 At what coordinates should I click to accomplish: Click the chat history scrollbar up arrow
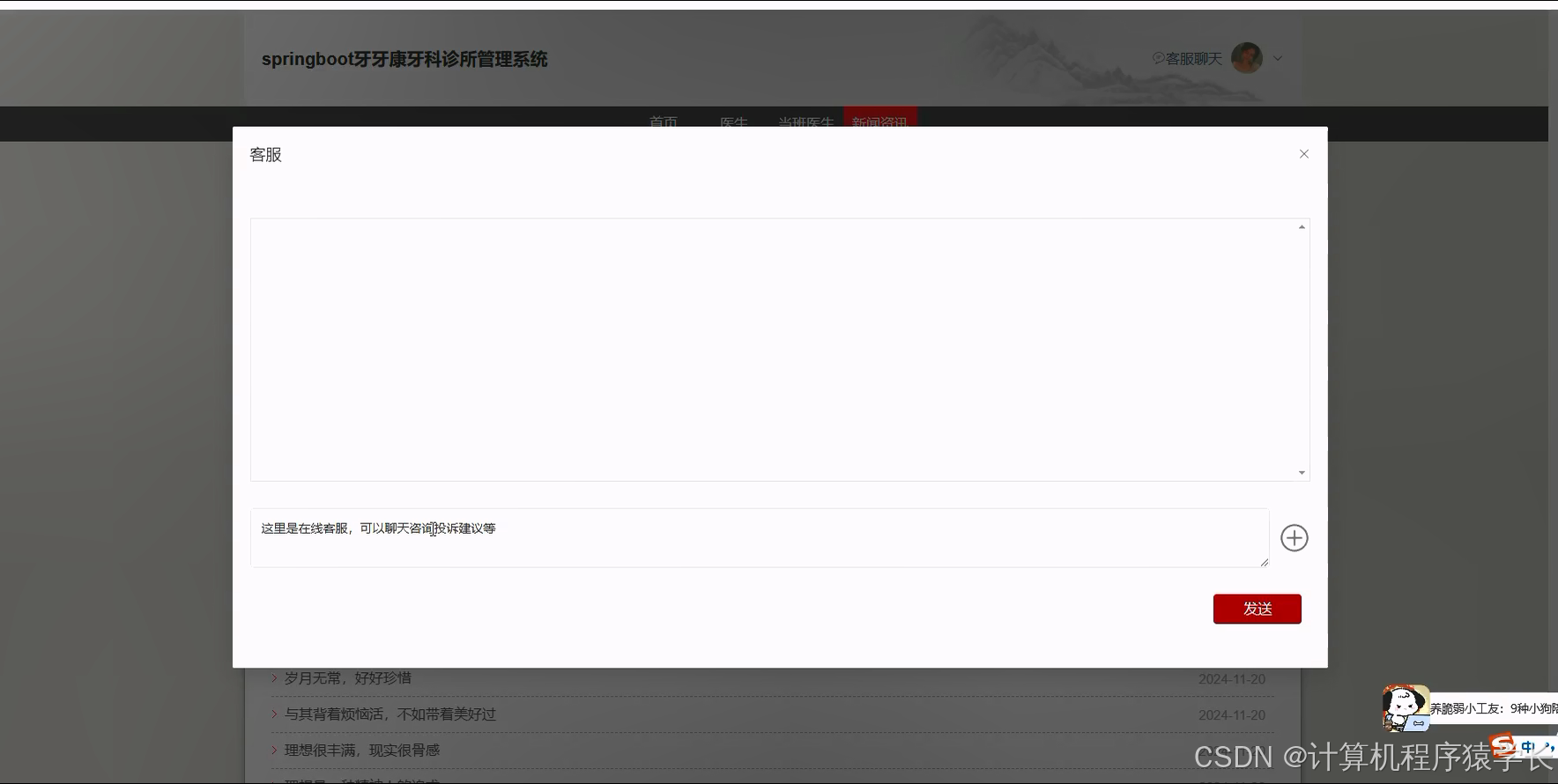pos(1302,227)
